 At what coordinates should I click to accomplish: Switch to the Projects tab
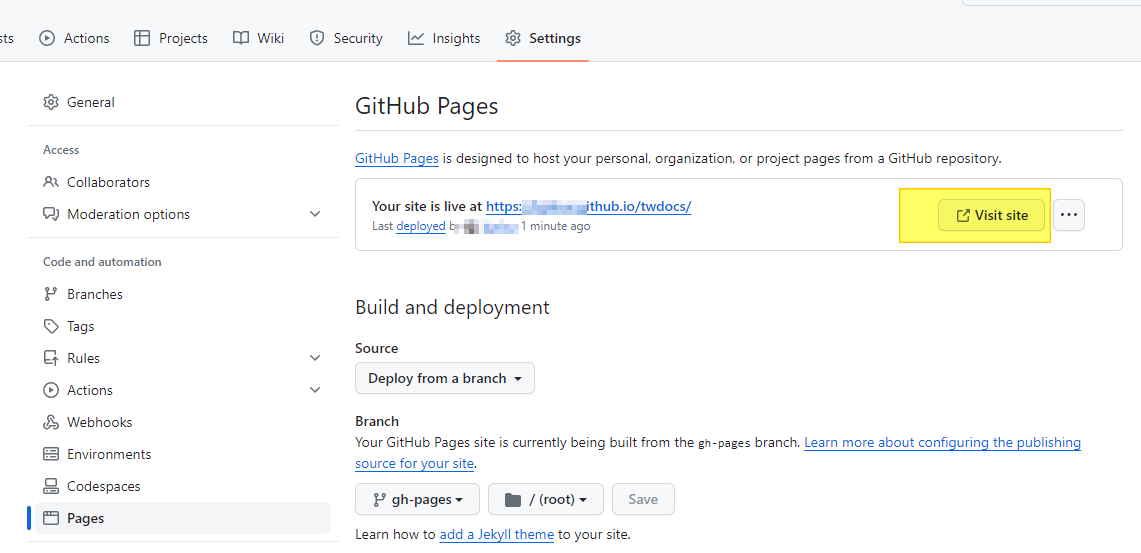click(x=171, y=38)
